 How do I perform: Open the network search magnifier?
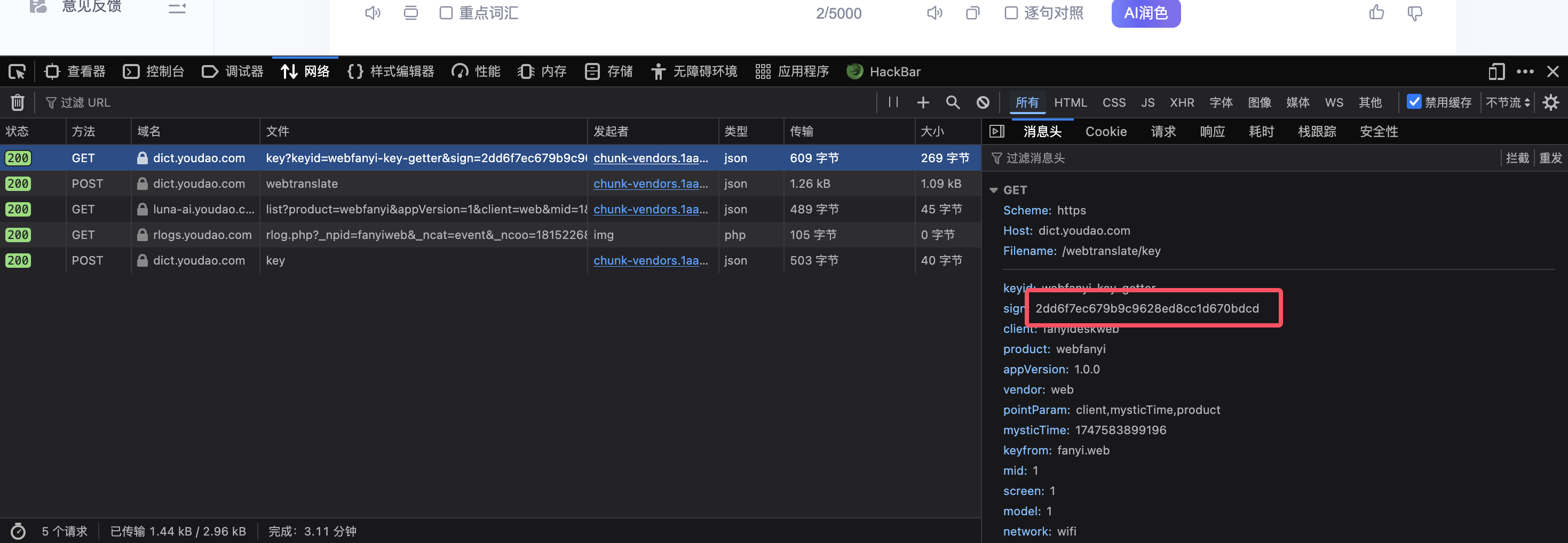(953, 102)
